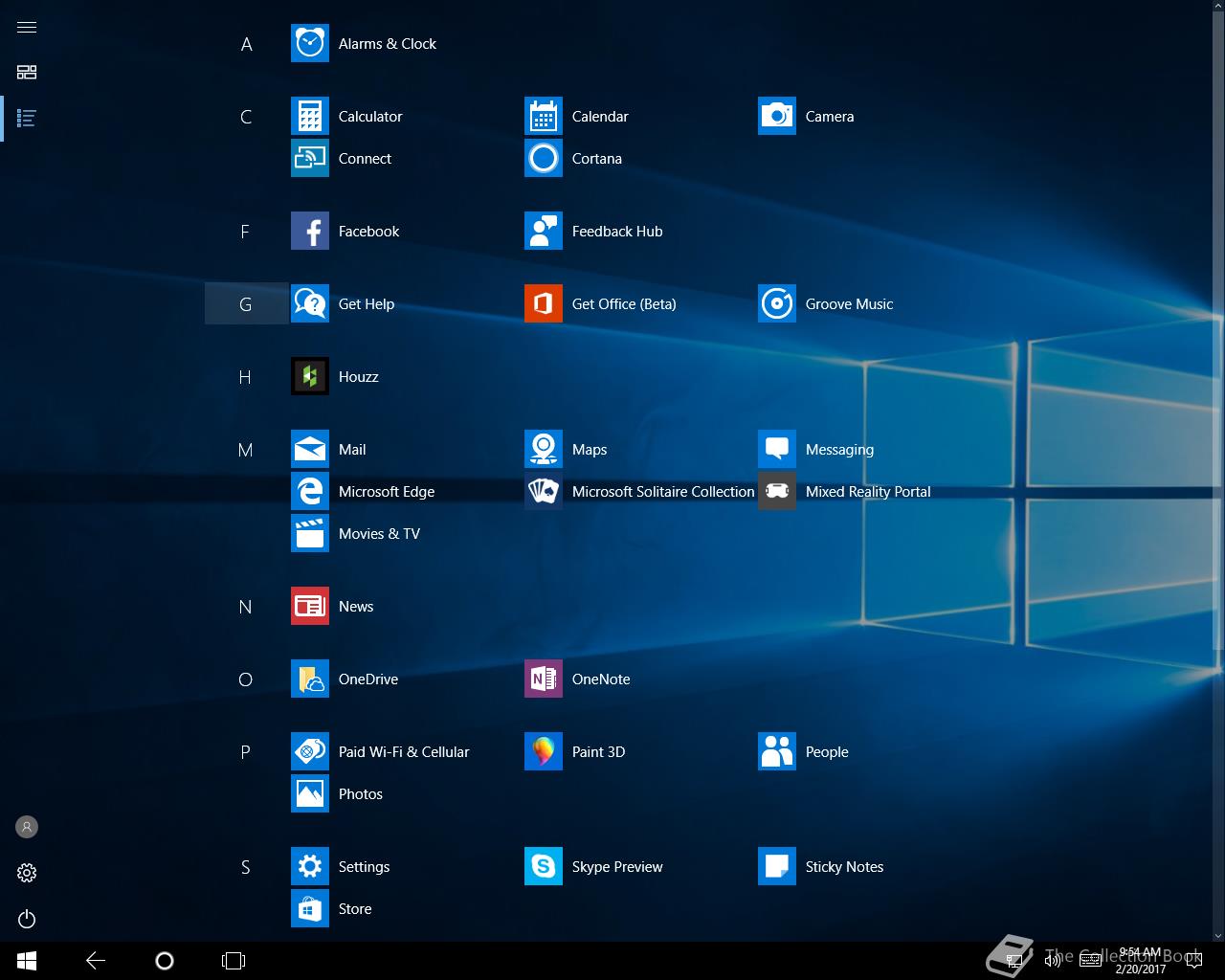Screen dimensions: 1225x980
Task: Open the user account button in the sidebar
Action: tap(27, 827)
